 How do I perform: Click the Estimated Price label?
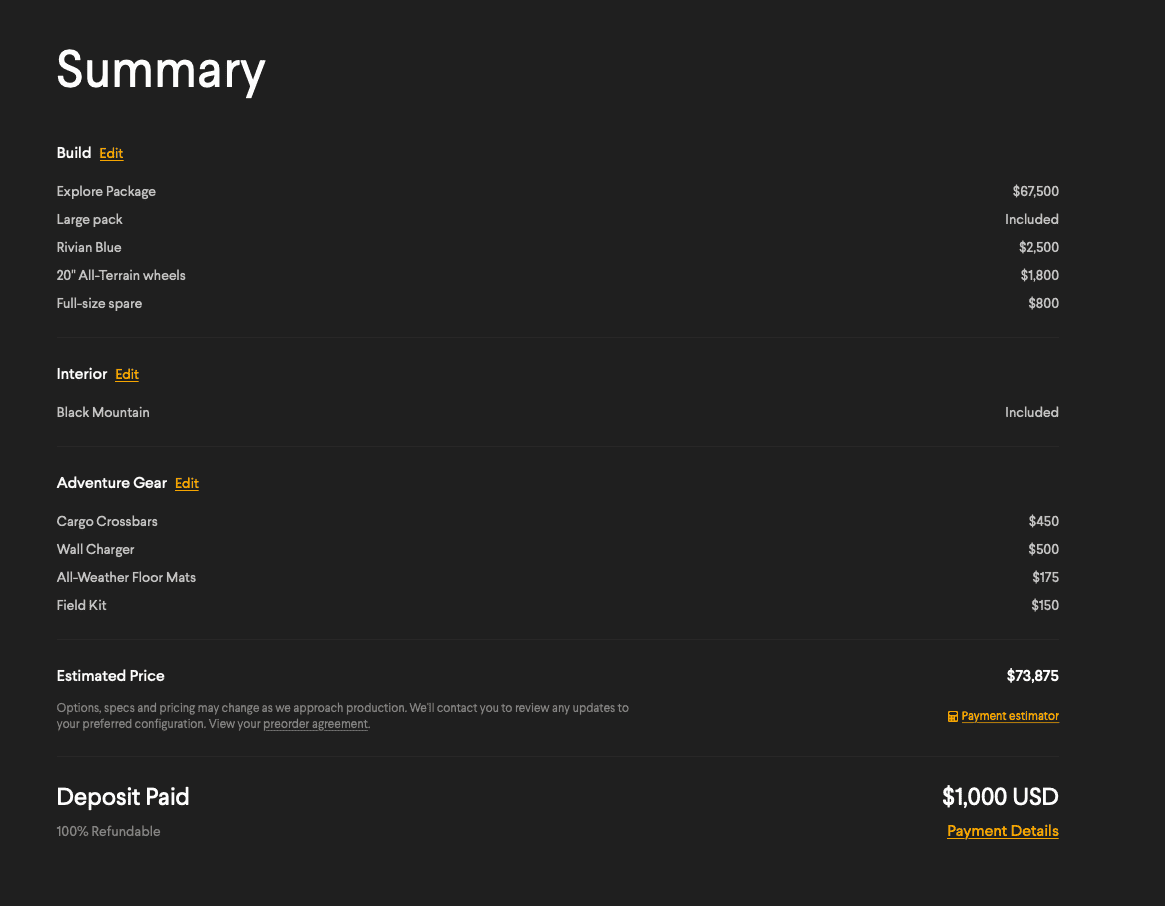pos(111,676)
